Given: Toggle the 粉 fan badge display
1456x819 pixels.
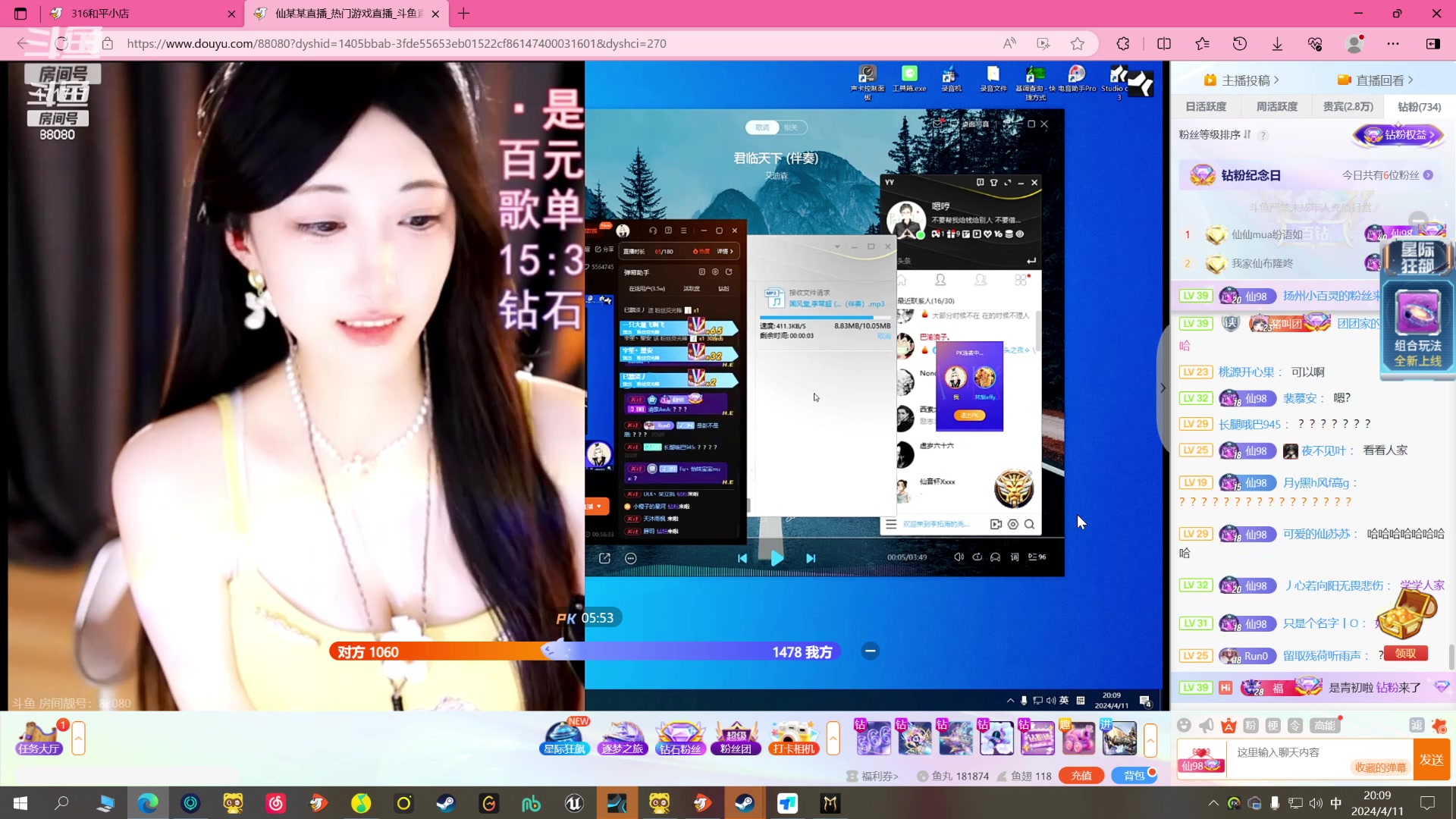Looking at the screenshot, I should pyautogui.click(x=1250, y=726).
